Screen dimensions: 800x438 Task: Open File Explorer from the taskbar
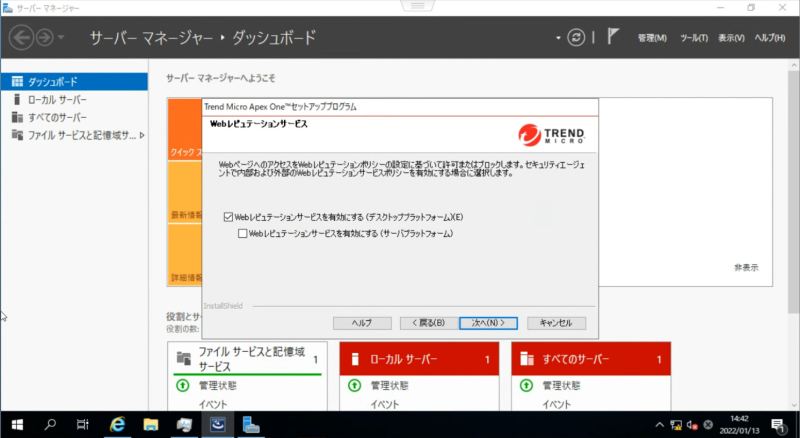point(151,425)
